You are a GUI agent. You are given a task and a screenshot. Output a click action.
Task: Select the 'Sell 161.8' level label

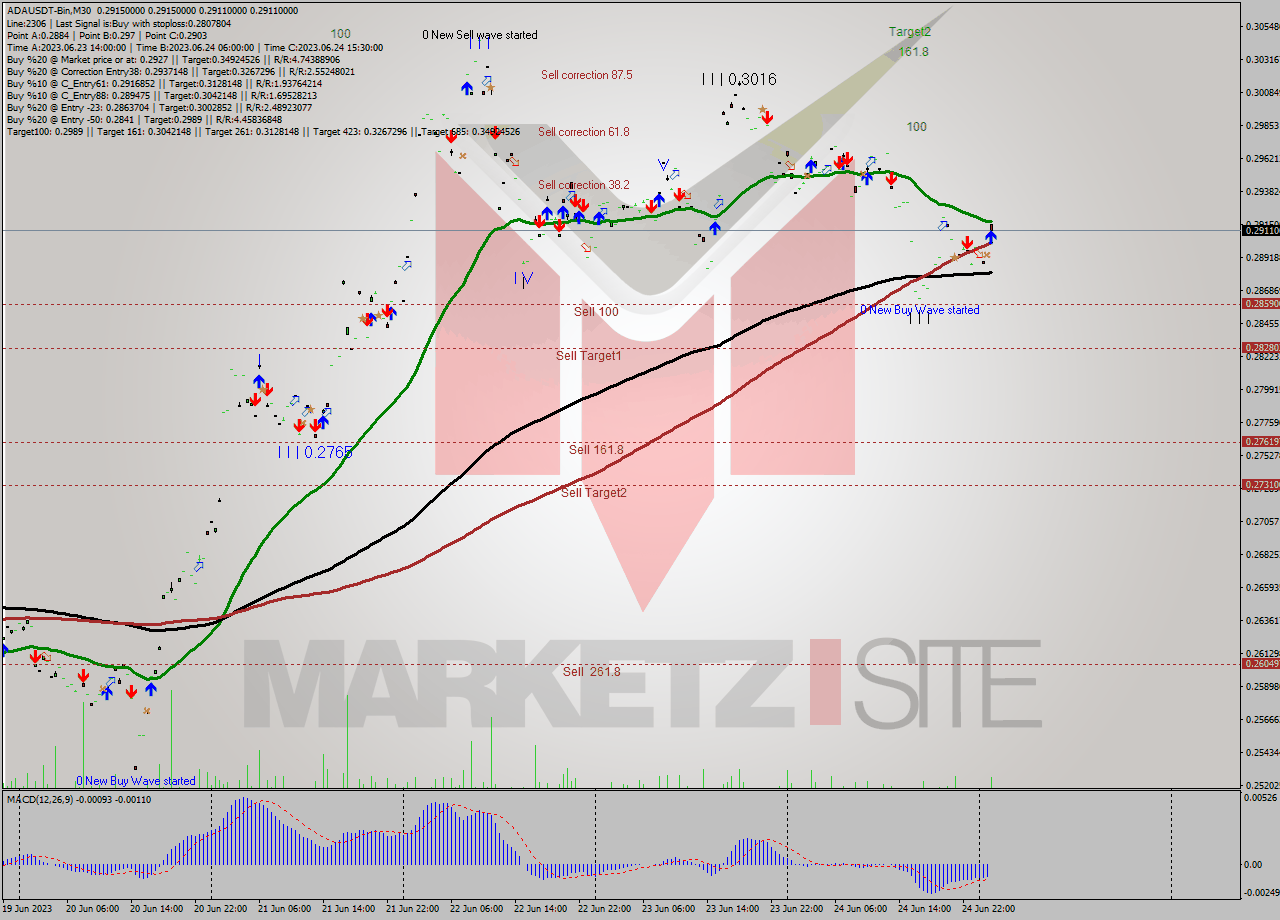point(596,450)
